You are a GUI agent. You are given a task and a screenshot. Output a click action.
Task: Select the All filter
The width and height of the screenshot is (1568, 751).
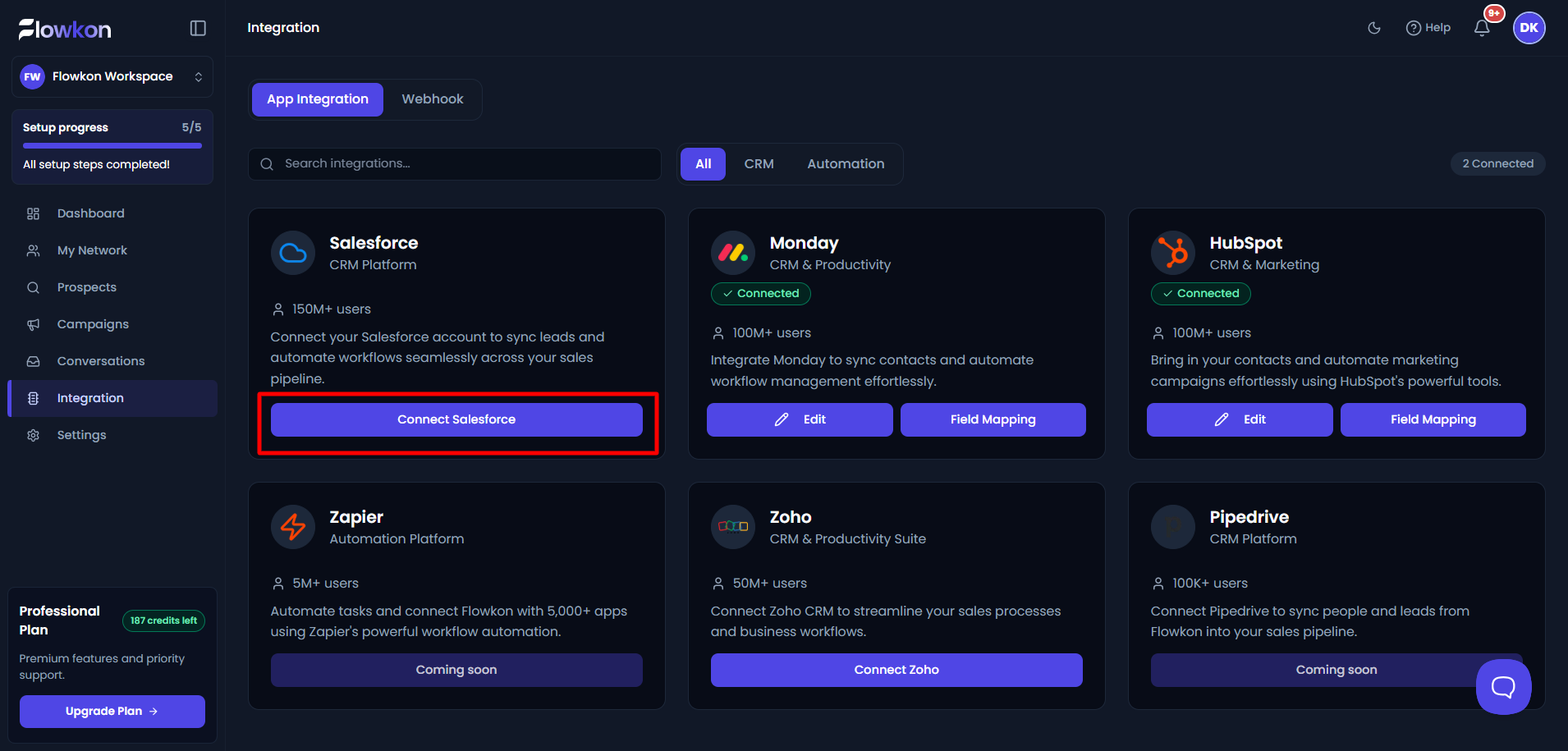click(704, 164)
